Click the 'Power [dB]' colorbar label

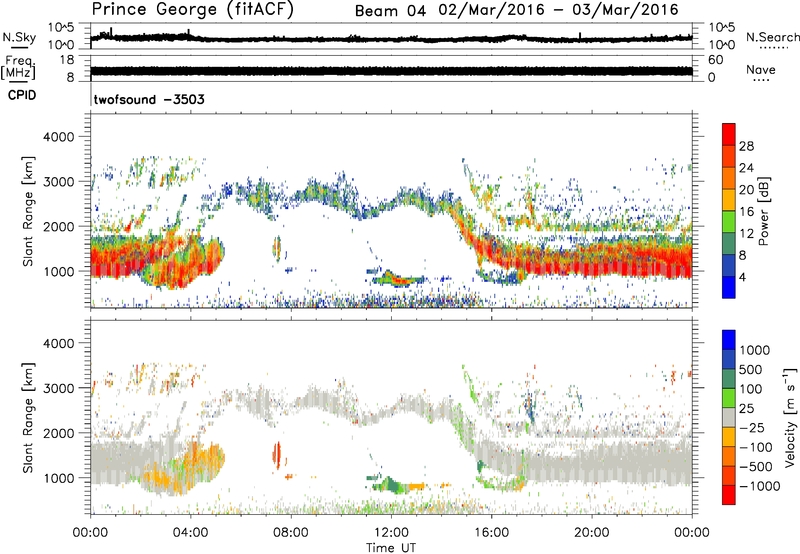click(764, 211)
